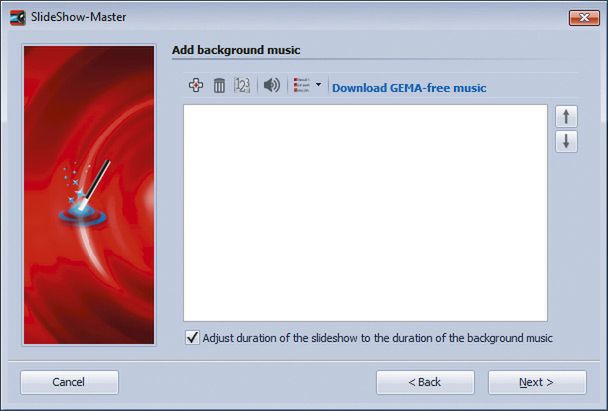Click the red list view icon
608x411 pixels.
click(x=302, y=85)
